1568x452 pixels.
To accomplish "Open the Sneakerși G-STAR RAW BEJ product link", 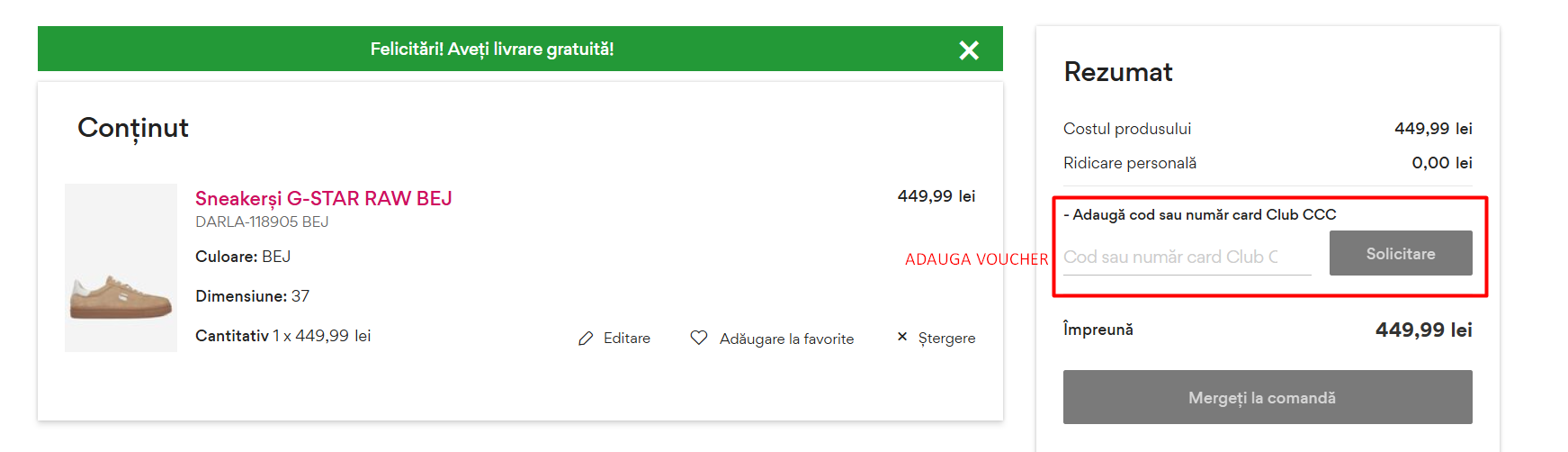I will [323, 198].
